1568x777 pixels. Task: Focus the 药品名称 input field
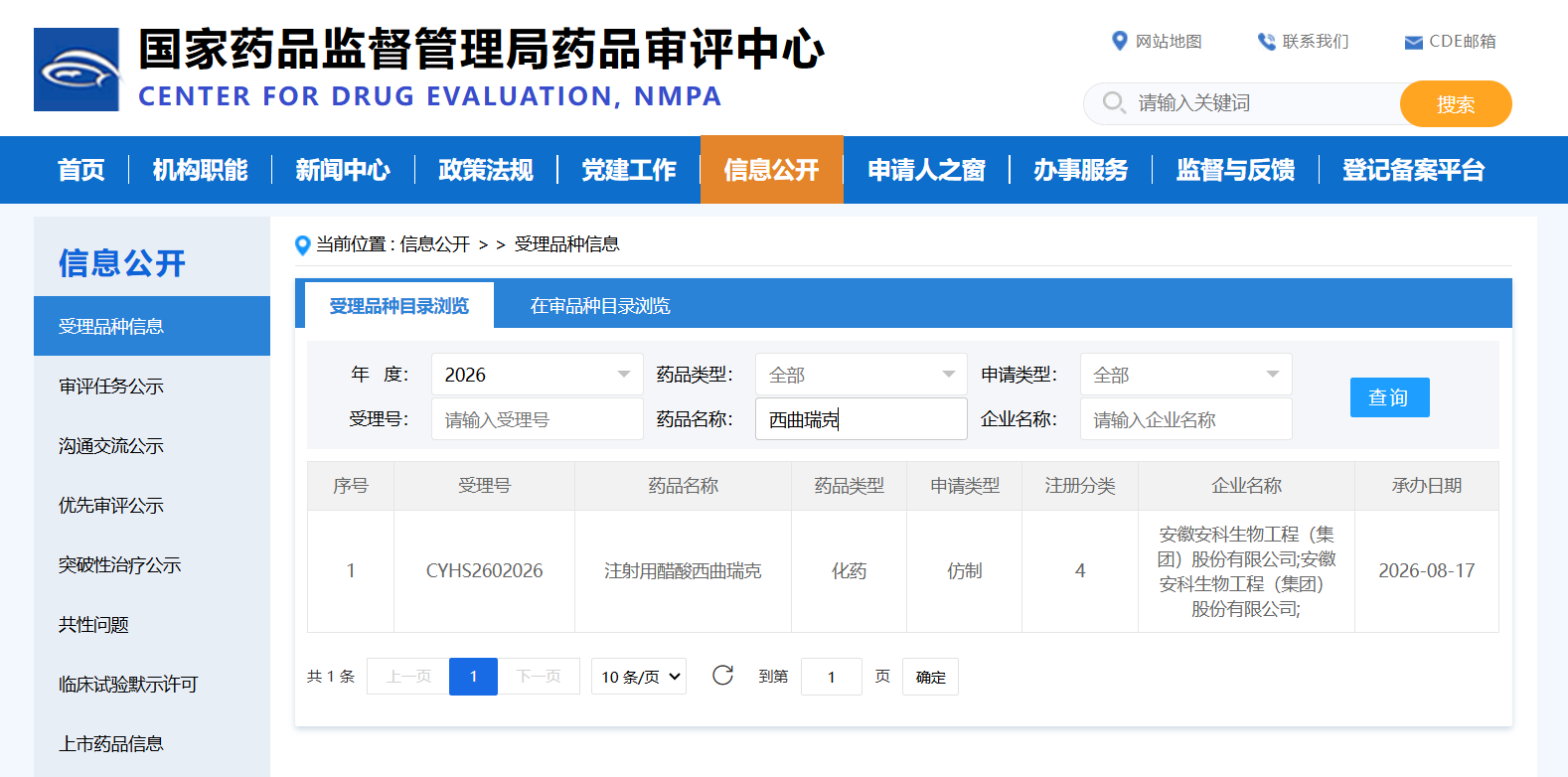(x=862, y=419)
